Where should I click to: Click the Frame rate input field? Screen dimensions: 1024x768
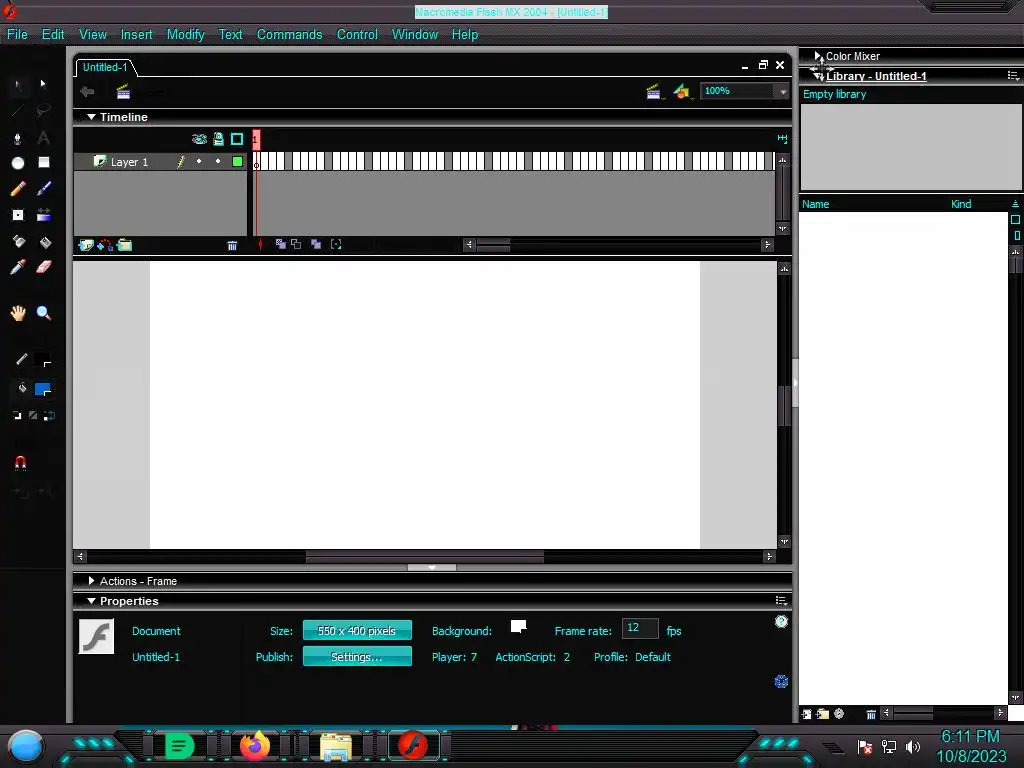[x=639, y=628]
